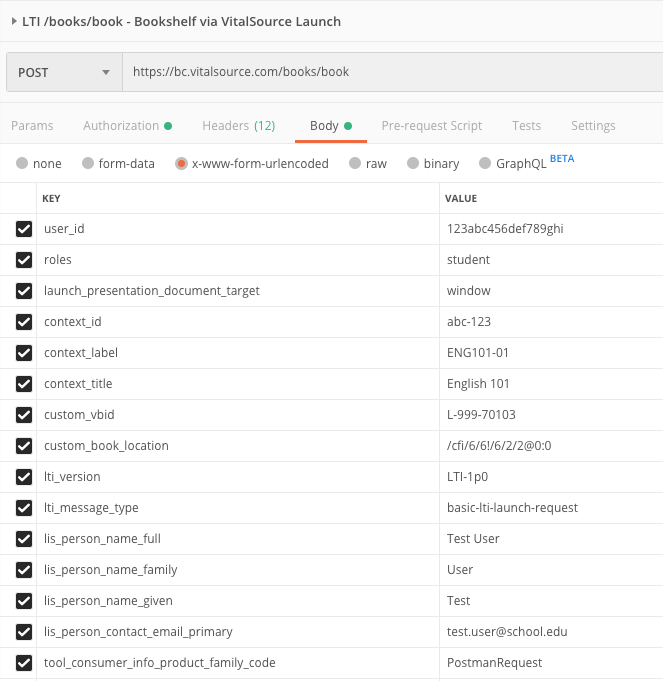663x681 pixels.
Task: Disable the lis_person_name_full row
Action: 24,539
